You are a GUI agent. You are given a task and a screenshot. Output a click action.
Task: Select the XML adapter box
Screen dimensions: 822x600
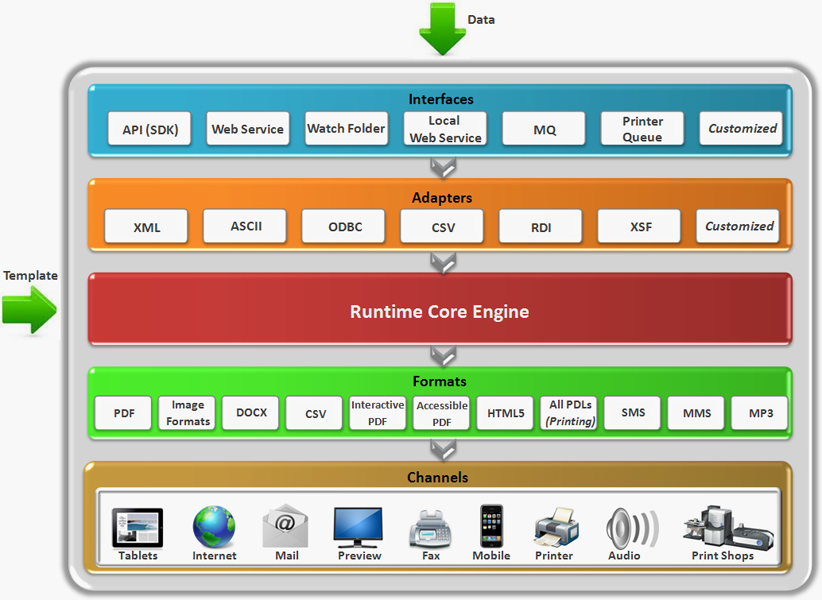point(146,226)
